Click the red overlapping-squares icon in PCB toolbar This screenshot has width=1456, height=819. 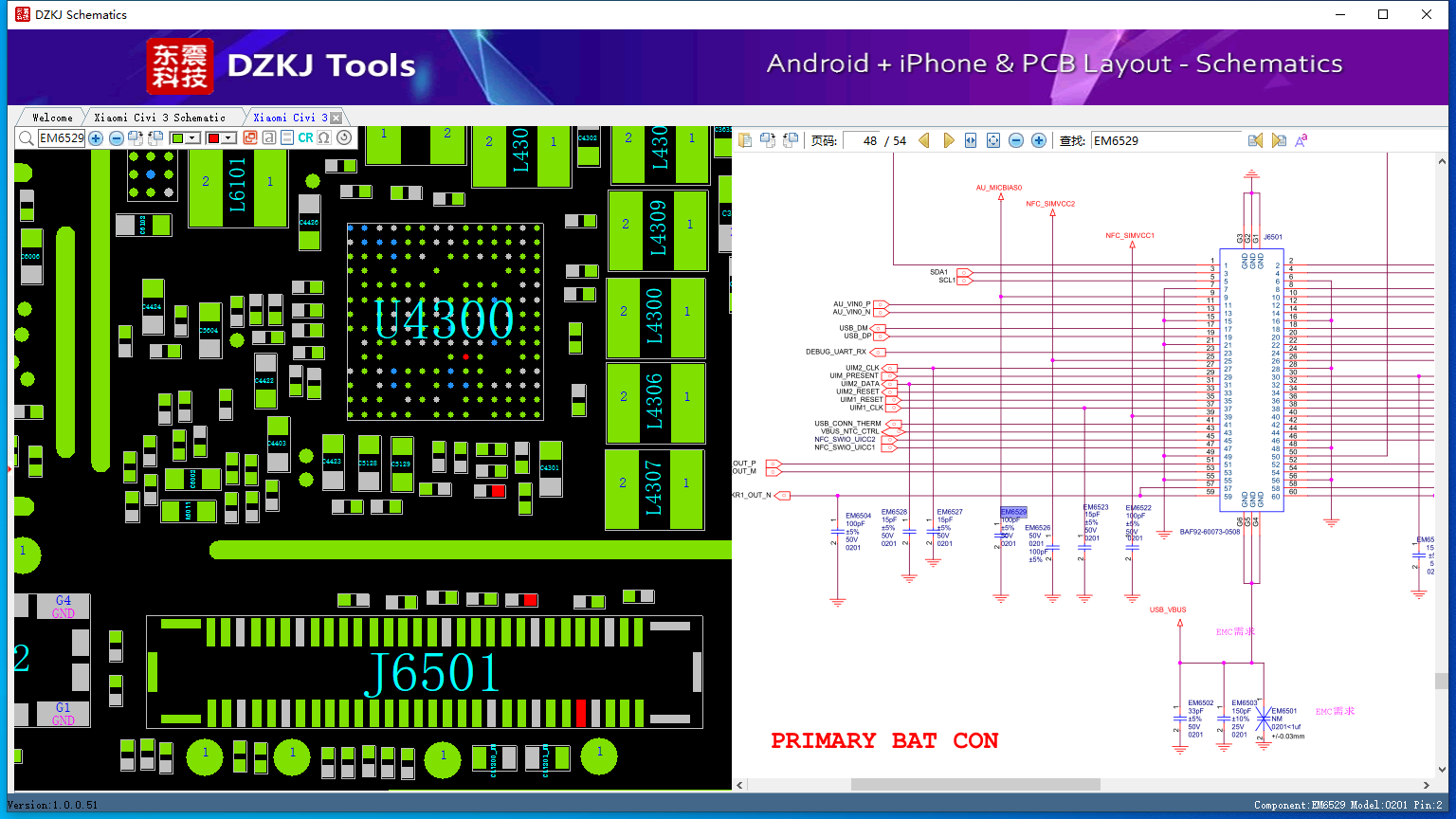coord(250,137)
